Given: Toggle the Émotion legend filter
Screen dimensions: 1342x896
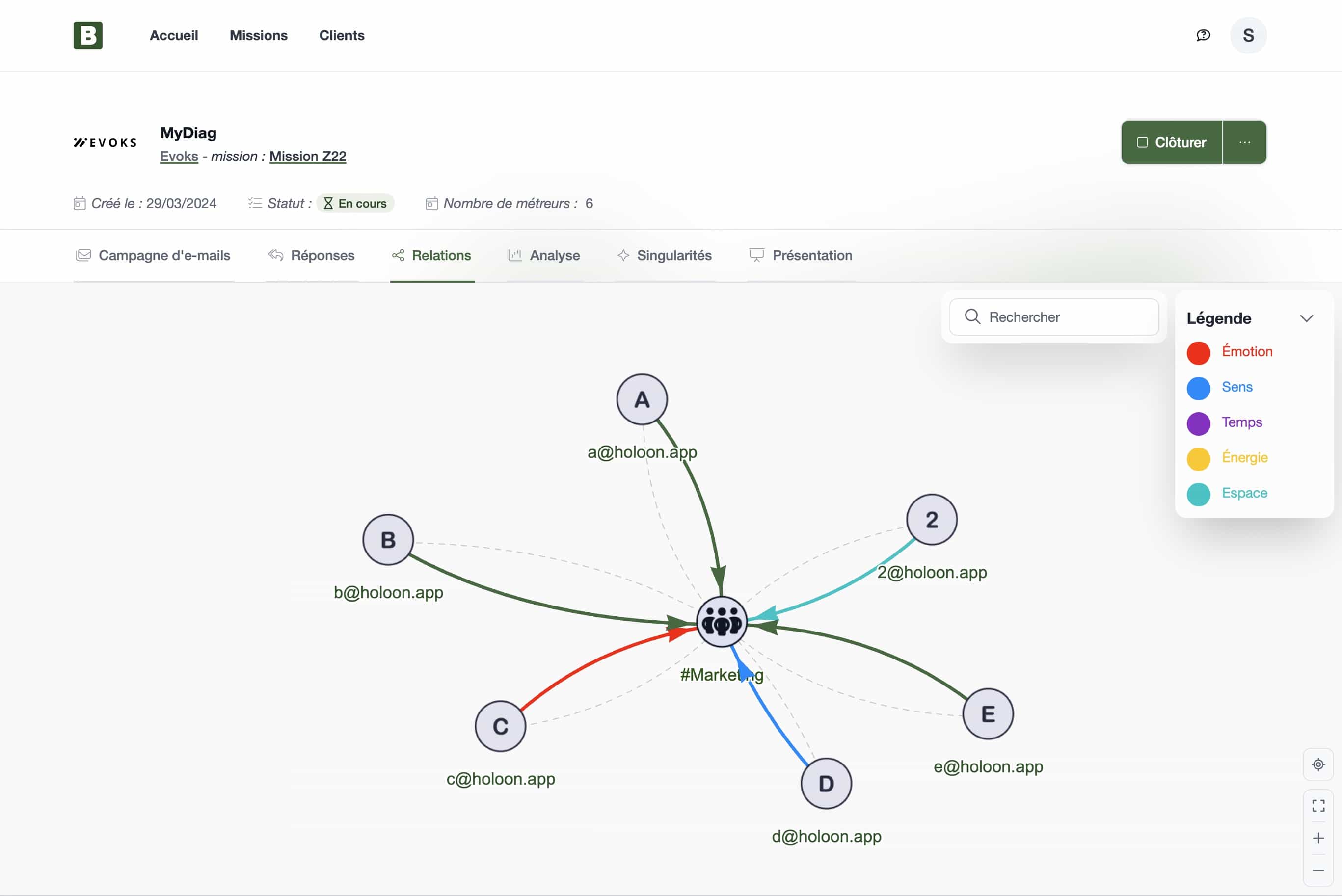Looking at the screenshot, I should click(x=1247, y=351).
